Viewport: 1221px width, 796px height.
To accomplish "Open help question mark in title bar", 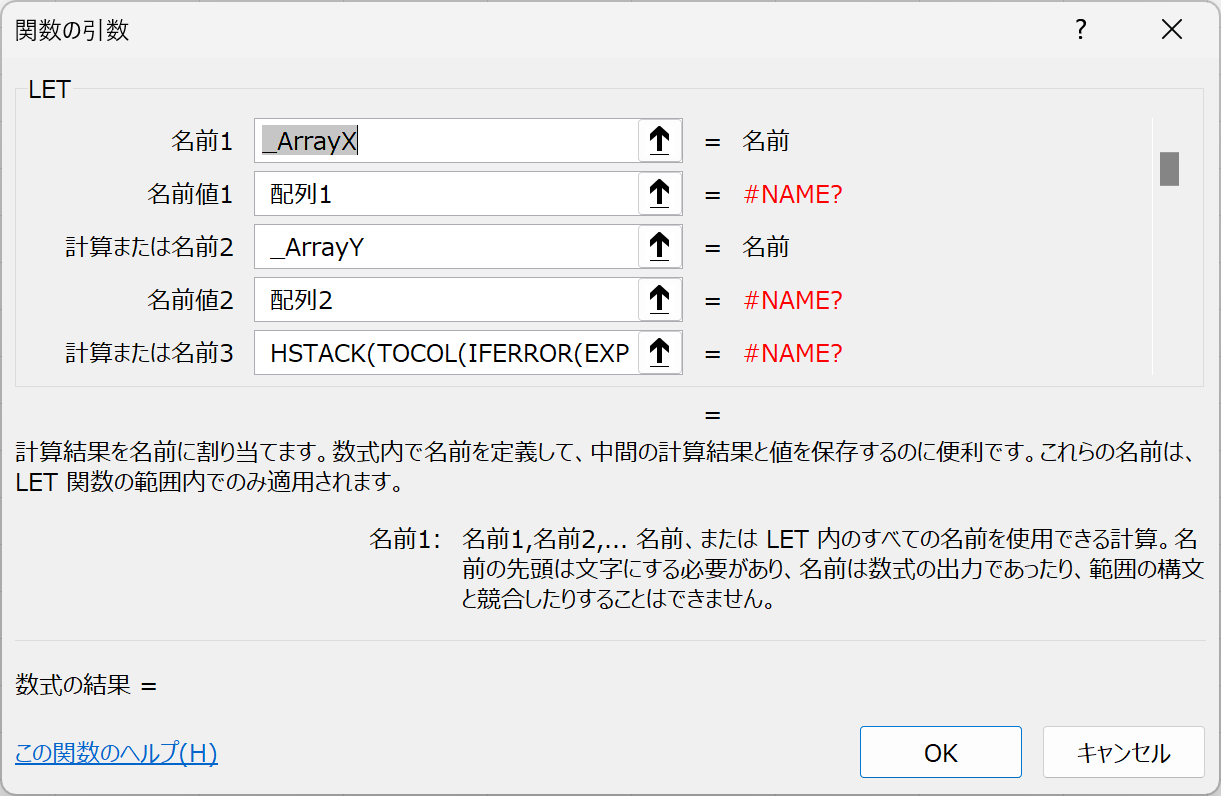I will (1080, 31).
